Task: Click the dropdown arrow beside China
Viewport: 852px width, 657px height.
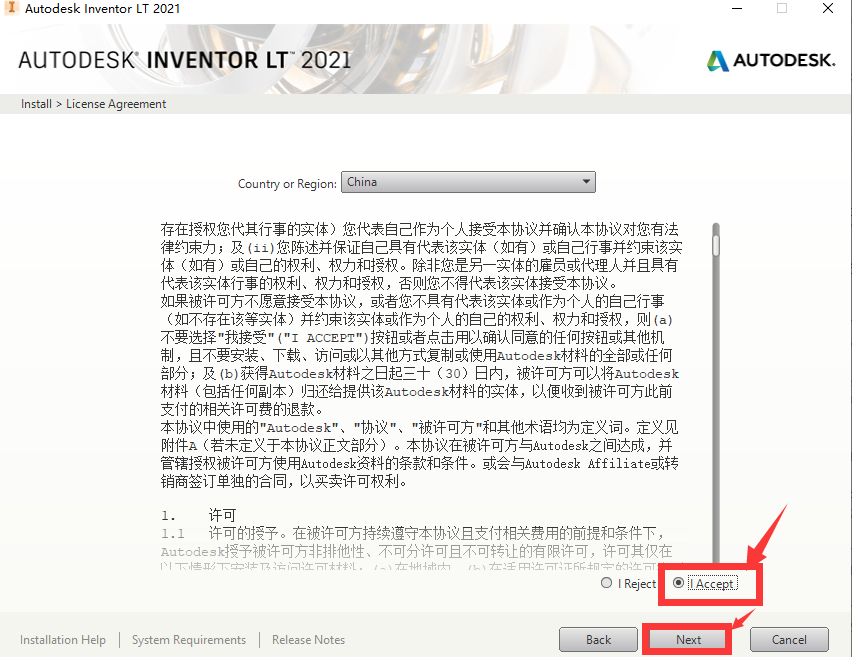Action: (x=586, y=182)
